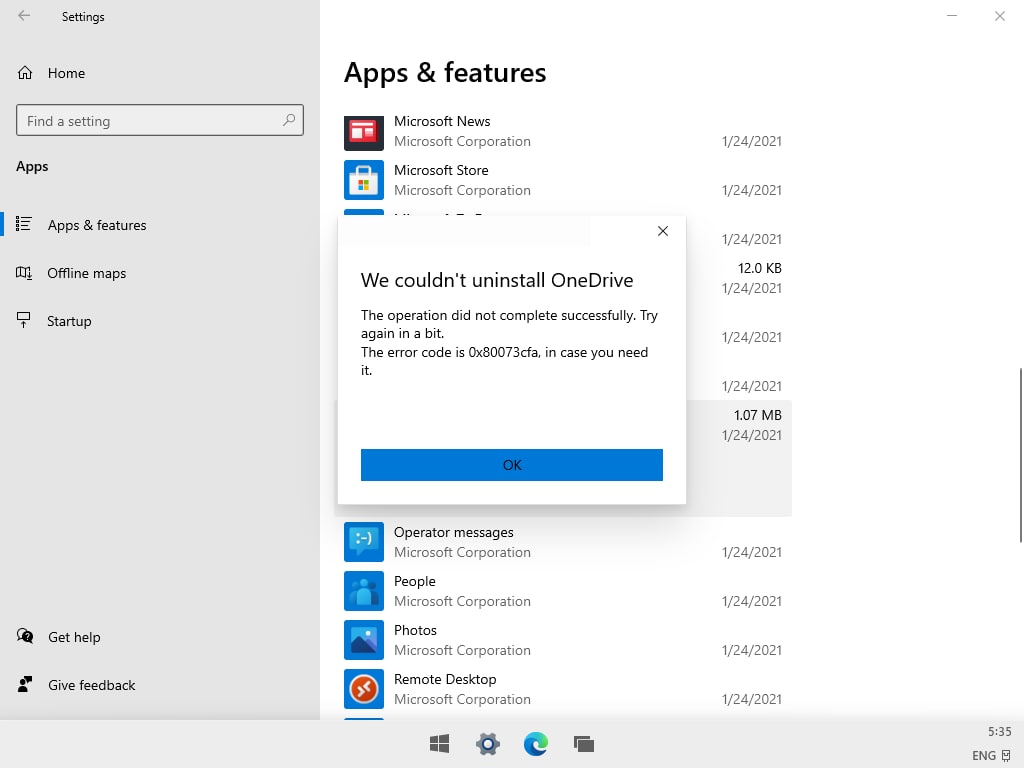Open Task View on the taskbar
The height and width of the screenshot is (768, 1024).
[584, 744]
